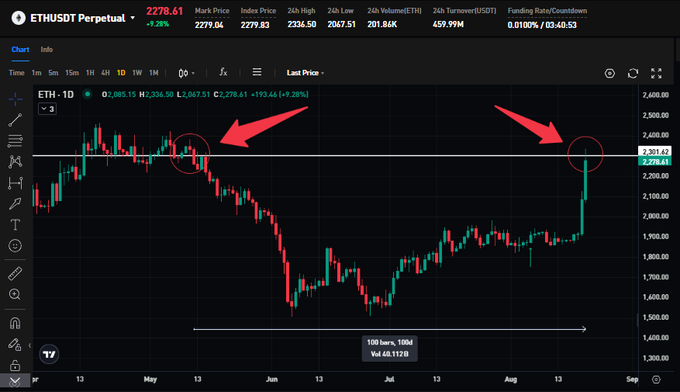Click the Aug date axis label

[x=511, y=379]
